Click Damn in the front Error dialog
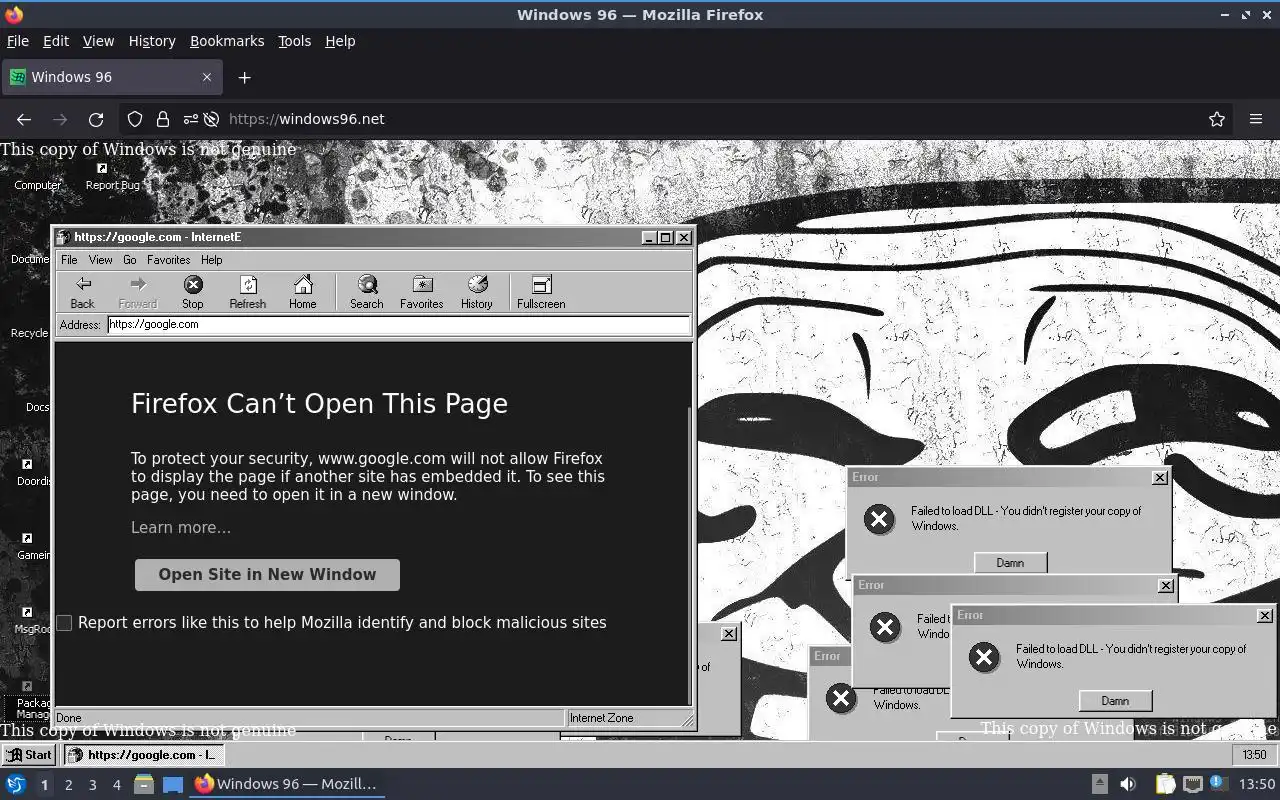This screenshot has height=800, width=1280. click(x=1115, y=701)
